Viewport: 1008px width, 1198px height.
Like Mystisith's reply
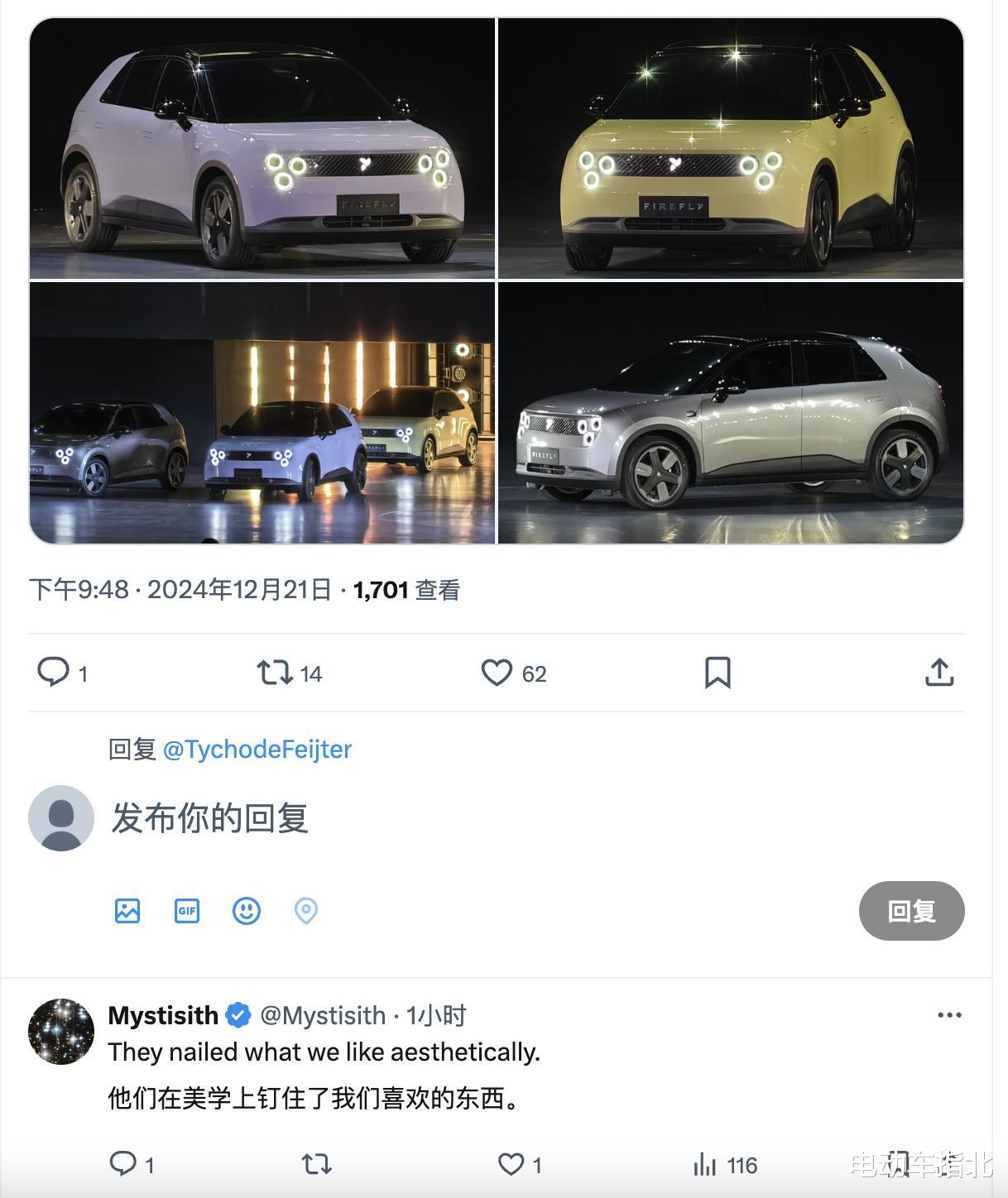point(511,1164)
